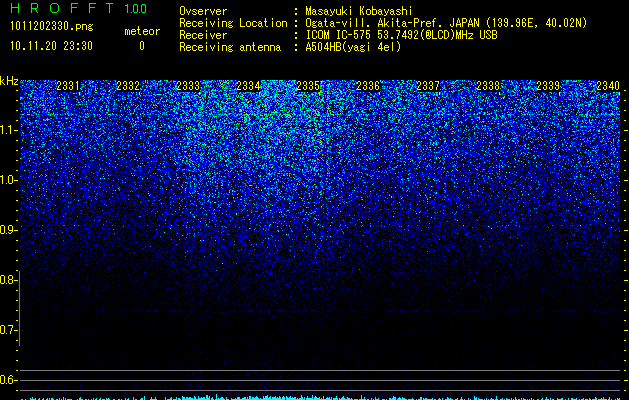Image resolution: width=629 pixels, height=400 pixels.
Task: Click the Ovserver field label
Action: (203, 11)
